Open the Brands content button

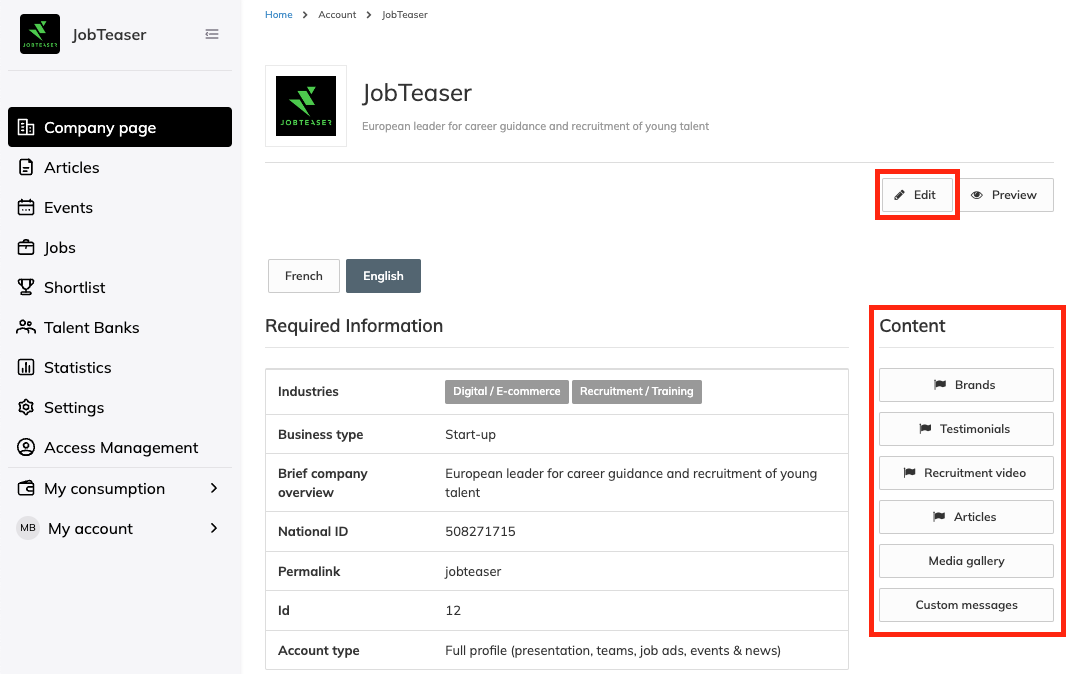click(x=966, y=385)
